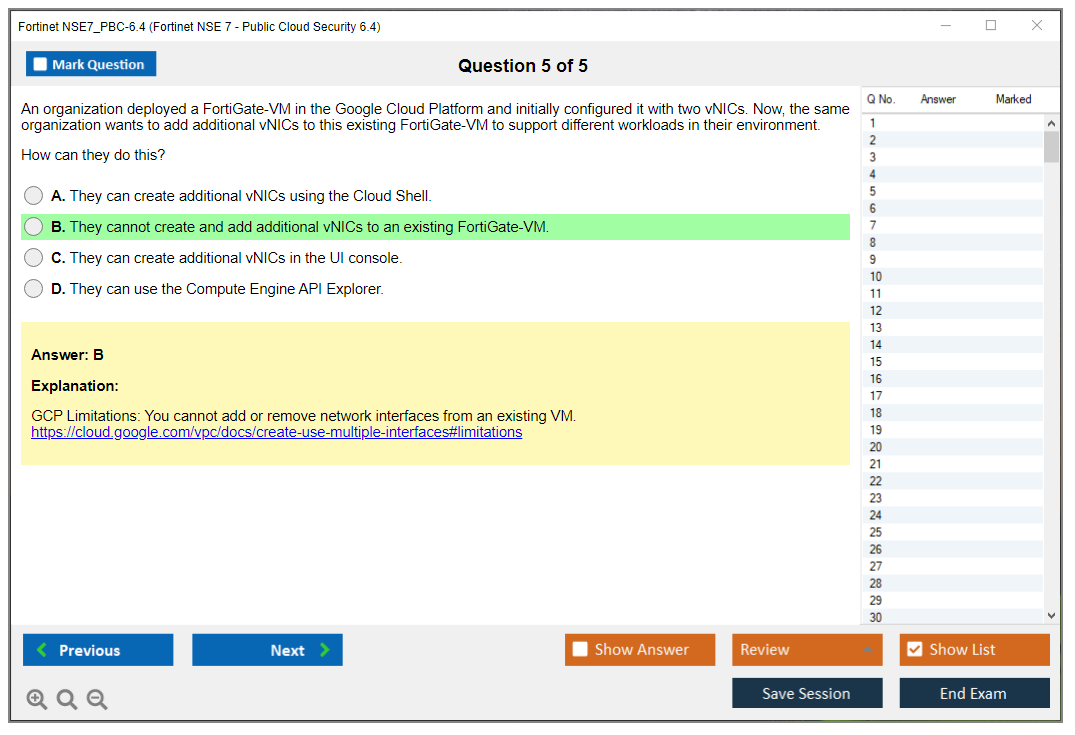Click the zoom in magnifier icon

coord(37,699)
